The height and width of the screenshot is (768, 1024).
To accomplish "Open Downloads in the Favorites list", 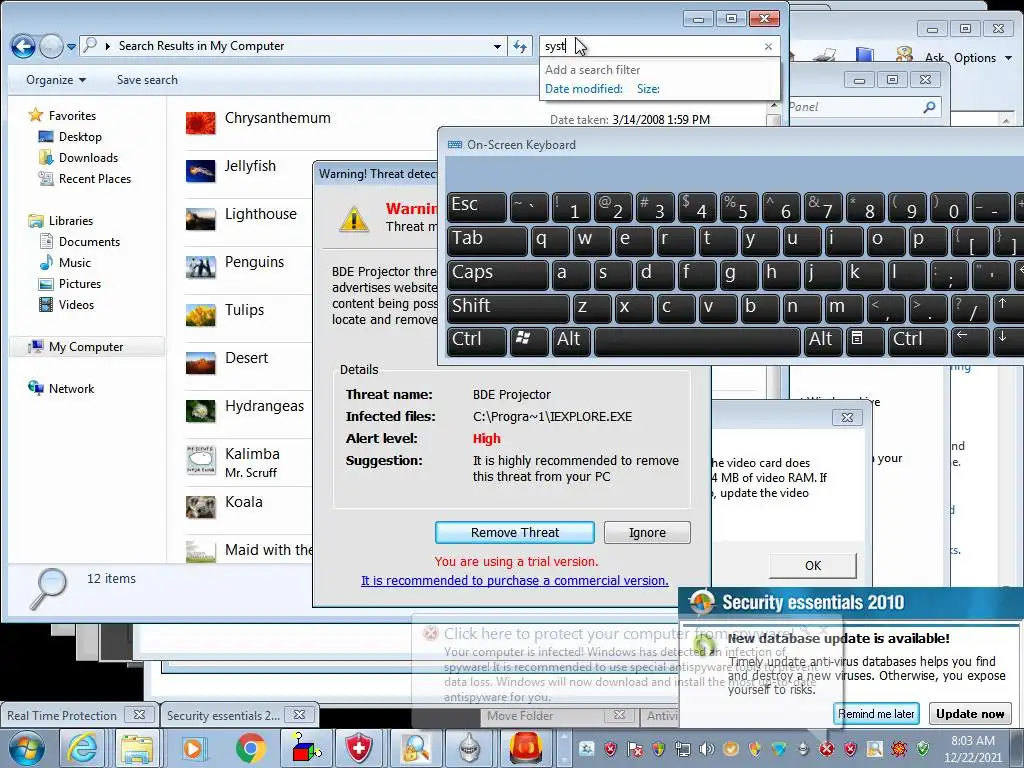I will pyautogui.click(x=88, y=157).
